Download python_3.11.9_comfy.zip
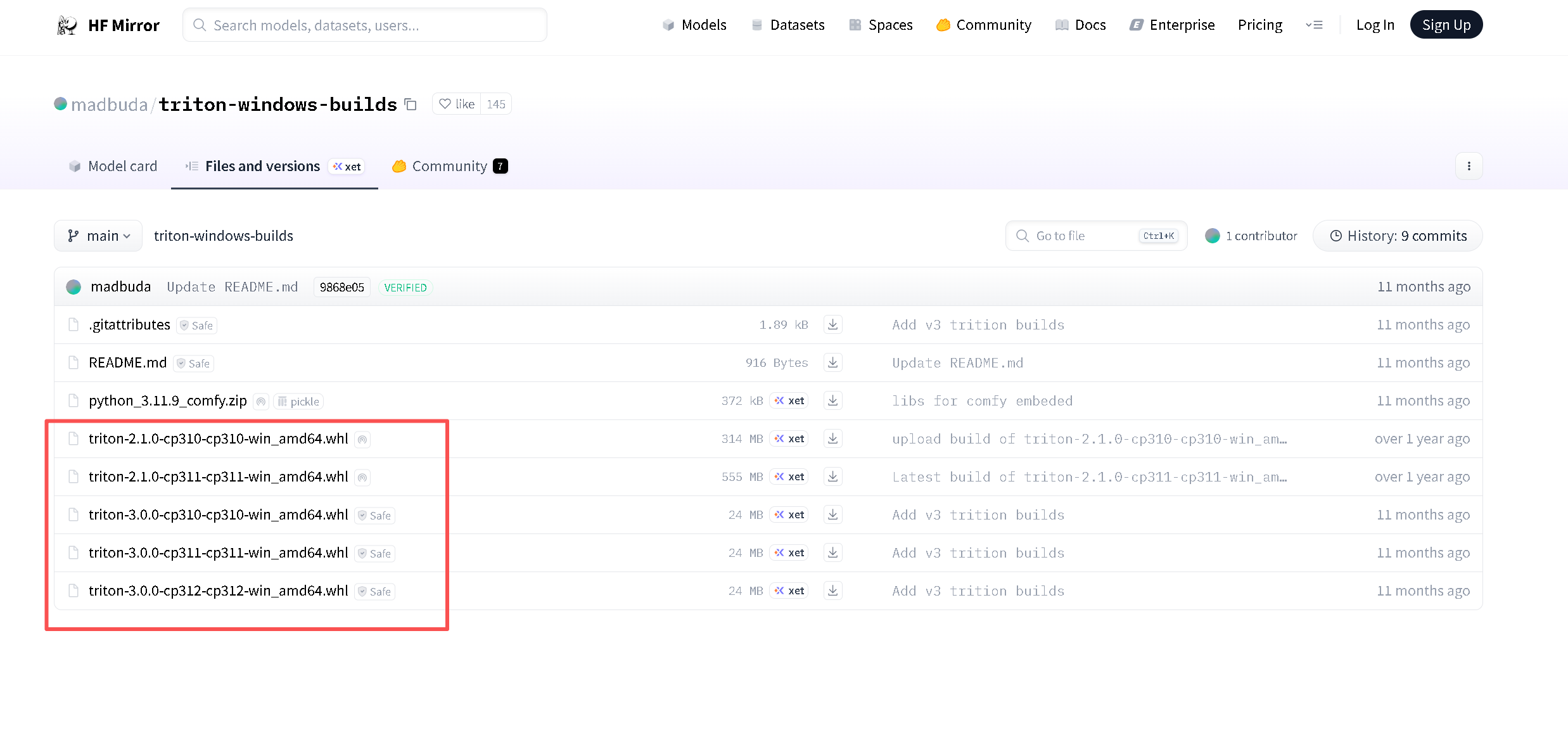The image size is (1568, 747). click(x=833, y=400)
